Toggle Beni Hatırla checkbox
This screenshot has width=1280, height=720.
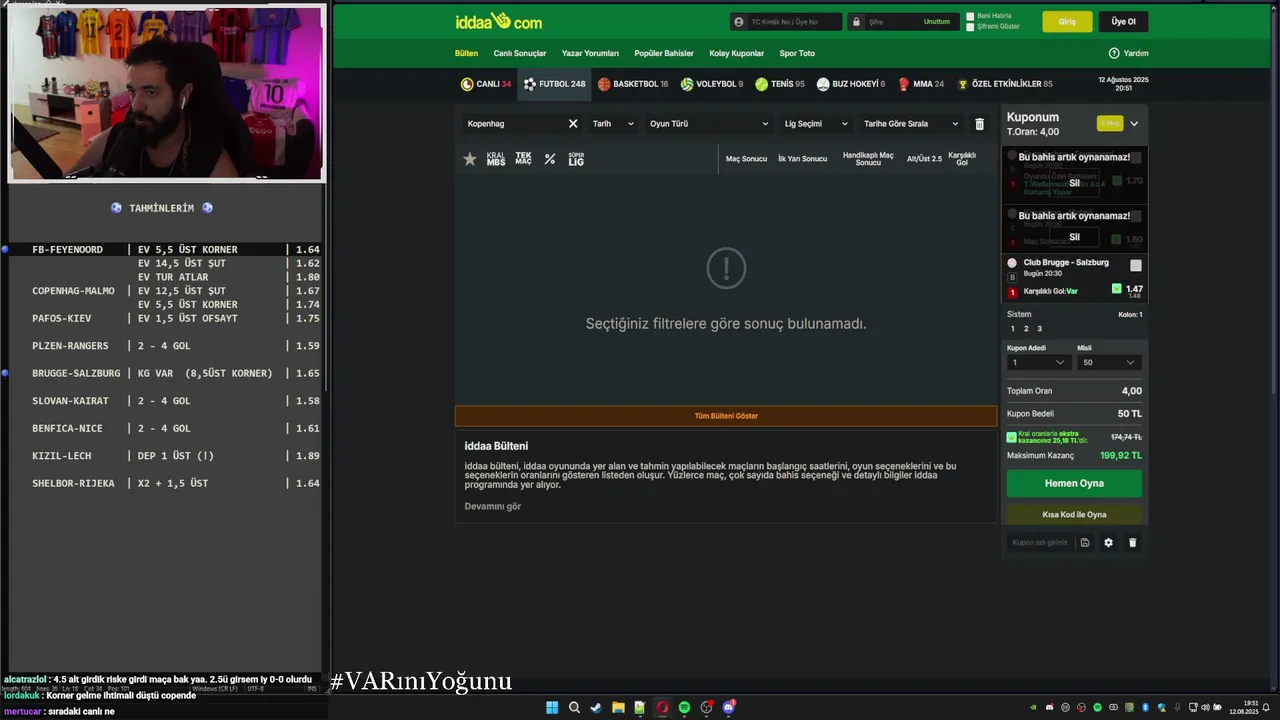tap(970, 16)
